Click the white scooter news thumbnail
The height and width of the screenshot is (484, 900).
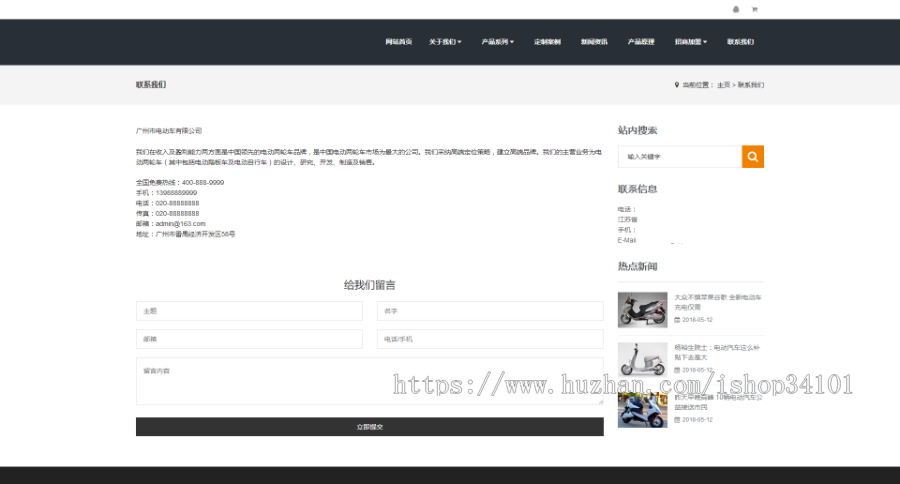[x=642, y=359]
